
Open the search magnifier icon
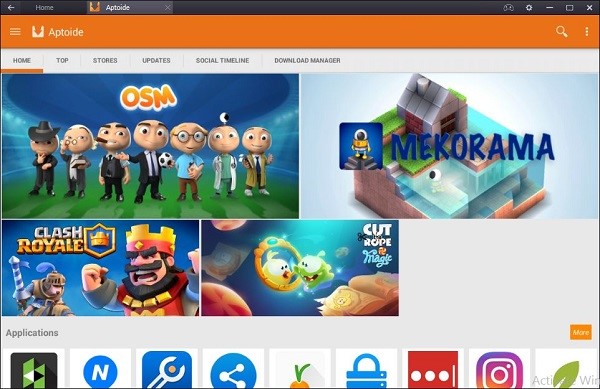pyautogui.click(x=561, y=32)
